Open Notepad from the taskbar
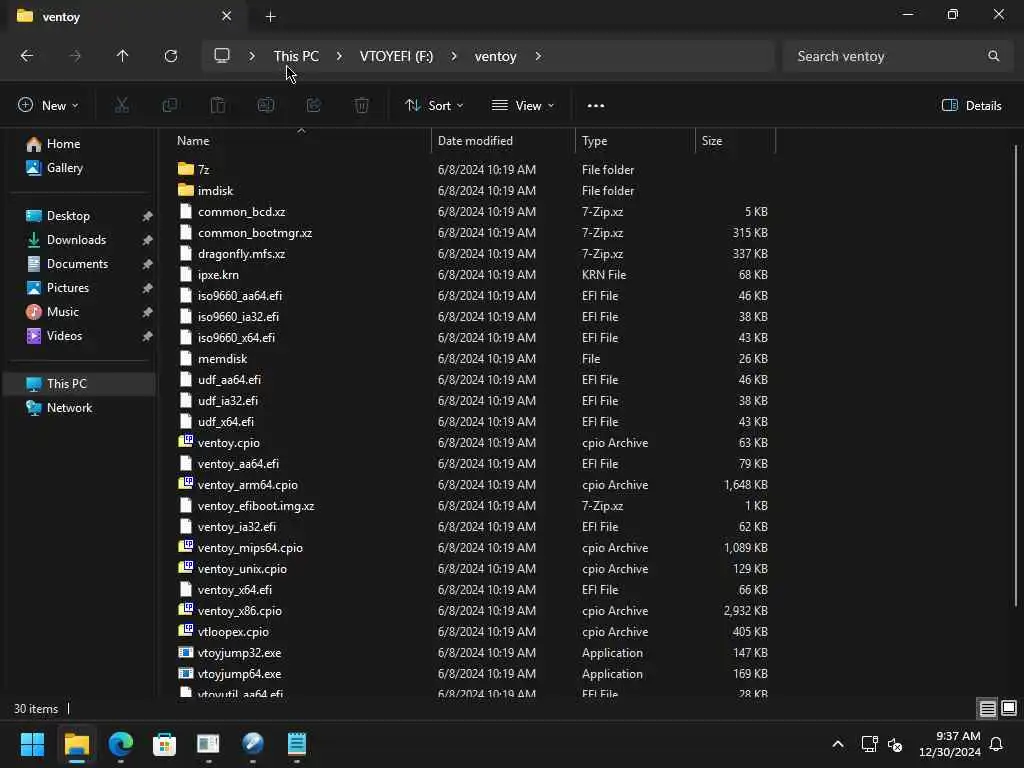 pyautogui.click(x=296, y=744)
